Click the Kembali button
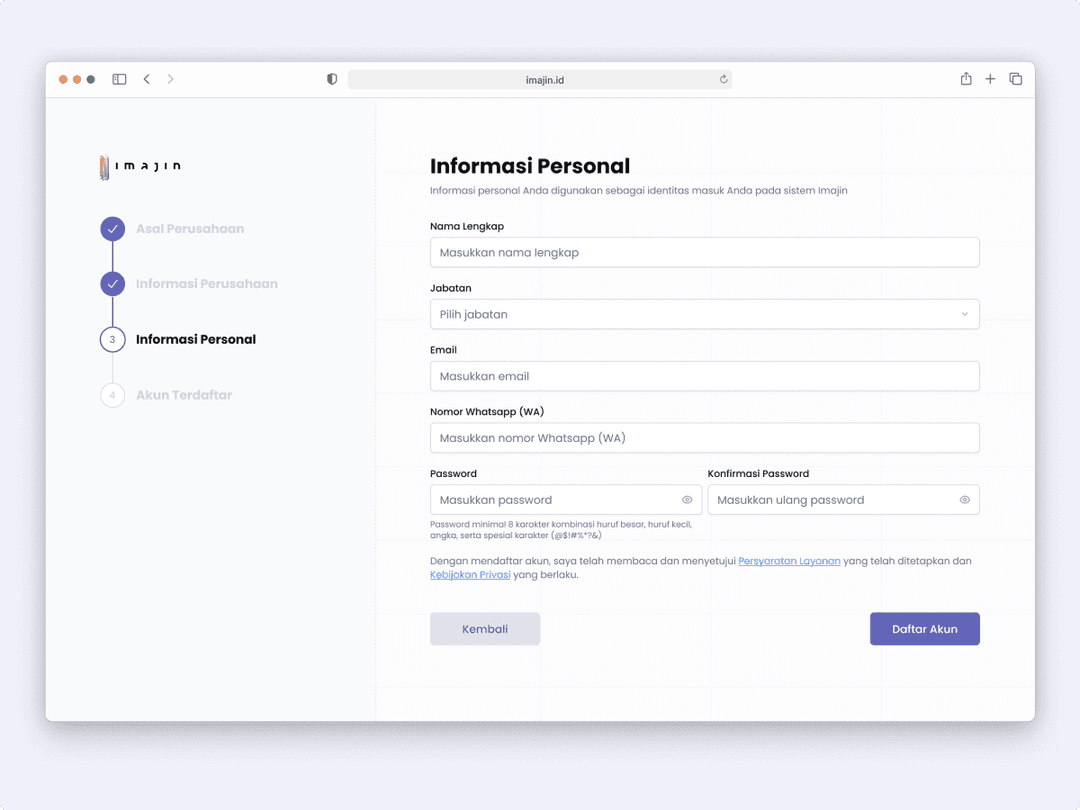The width and height of the screenshot is (1080, 810). [485, 629]
